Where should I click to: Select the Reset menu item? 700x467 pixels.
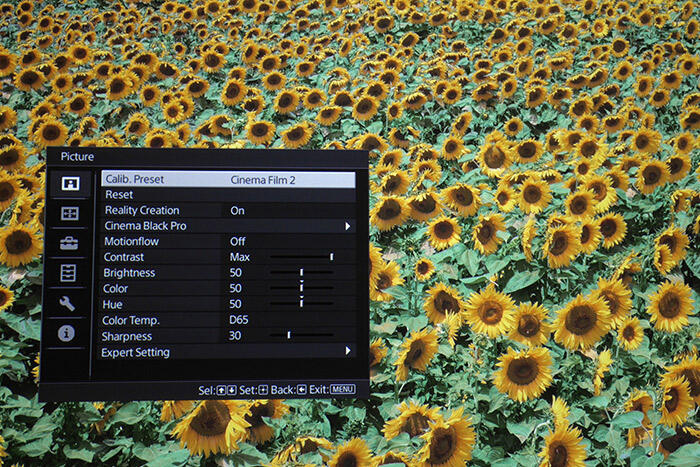pyautogui.click(x=119, y=195)
